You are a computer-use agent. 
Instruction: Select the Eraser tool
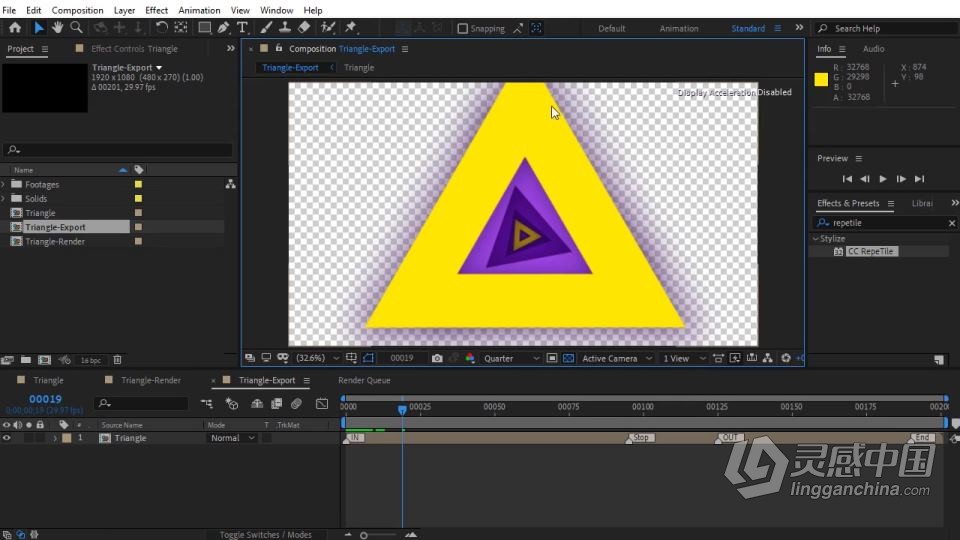pyautogui.click(x=304, y=28)
